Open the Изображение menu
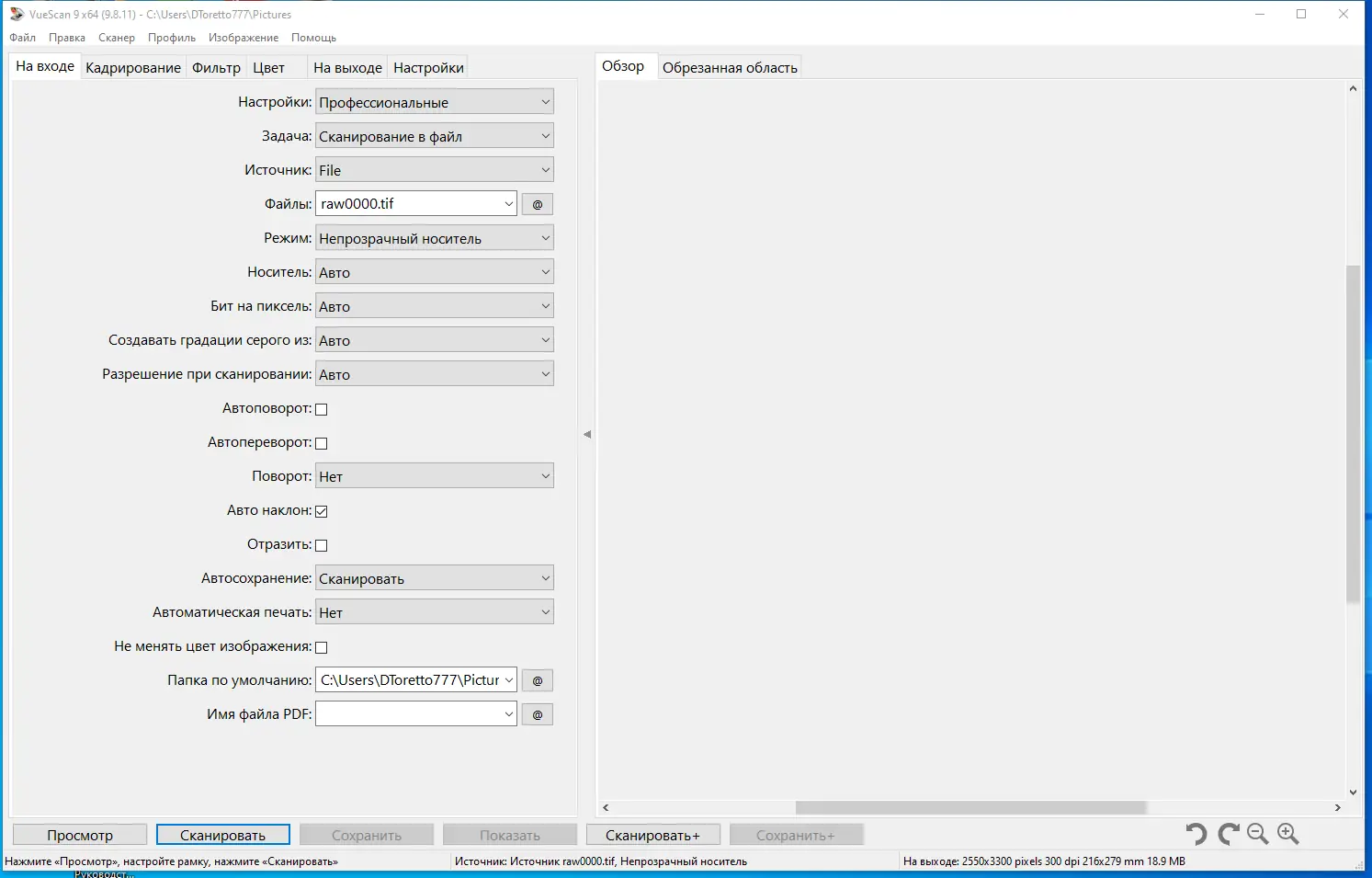1372x878 pixels. (x=244, y=38)
